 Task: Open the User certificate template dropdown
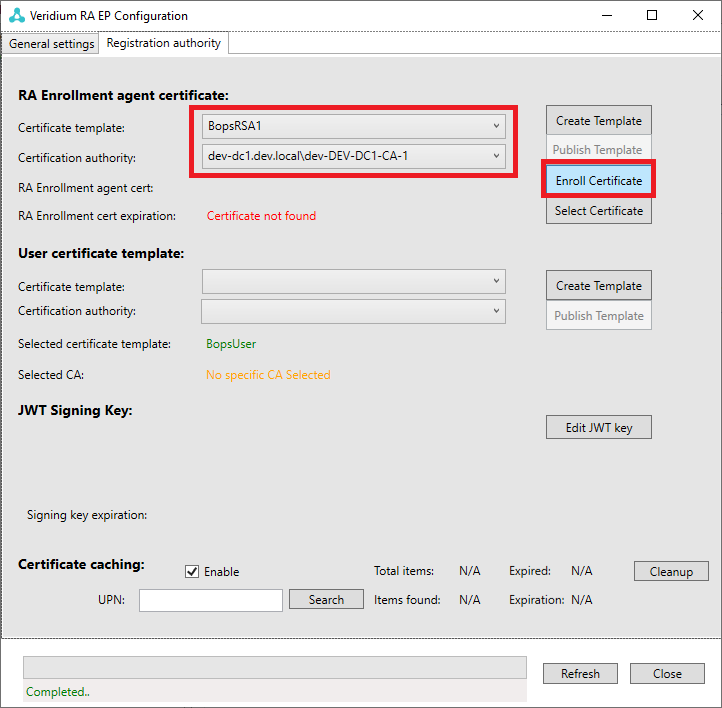click(354, 282)
